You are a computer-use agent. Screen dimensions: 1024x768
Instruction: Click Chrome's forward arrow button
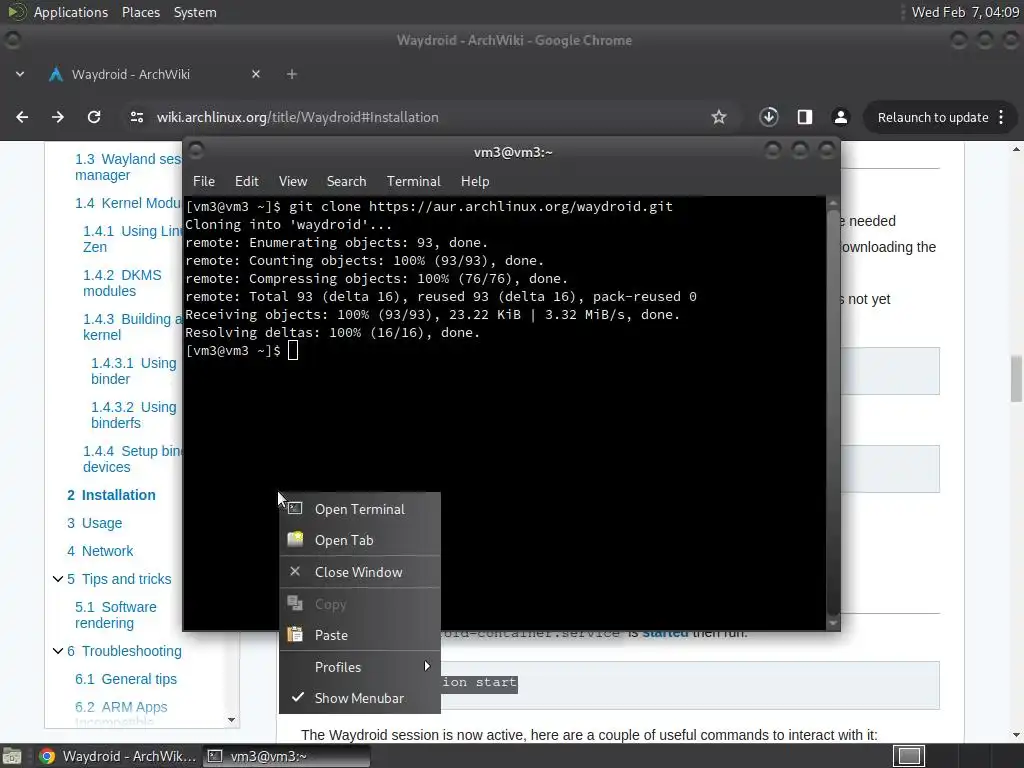[x=58, y=117]
